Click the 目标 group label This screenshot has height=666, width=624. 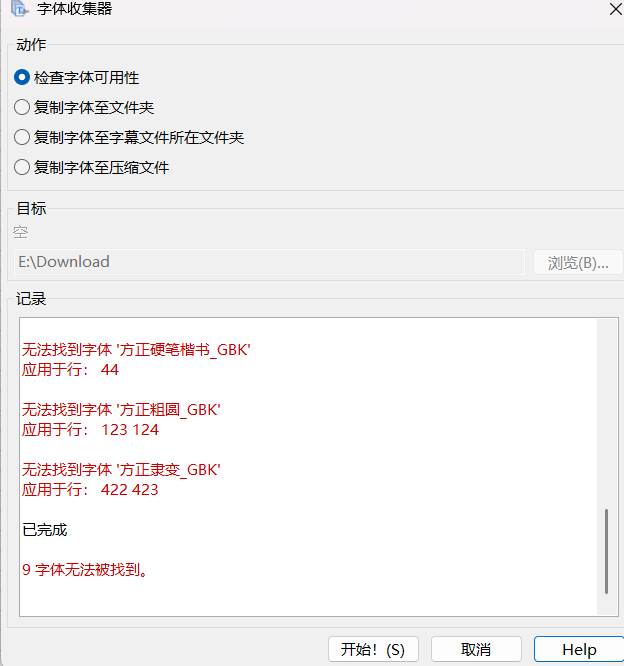point(31,209)
